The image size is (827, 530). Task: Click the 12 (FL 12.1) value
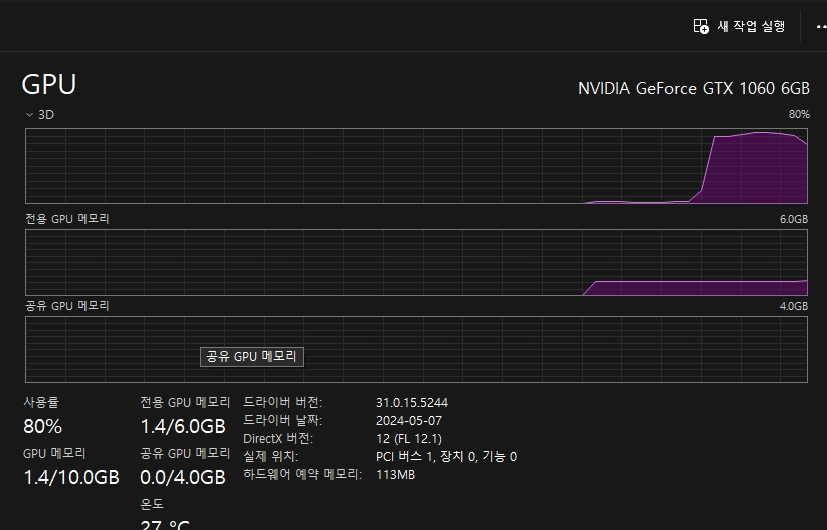(x=409, y=438)
